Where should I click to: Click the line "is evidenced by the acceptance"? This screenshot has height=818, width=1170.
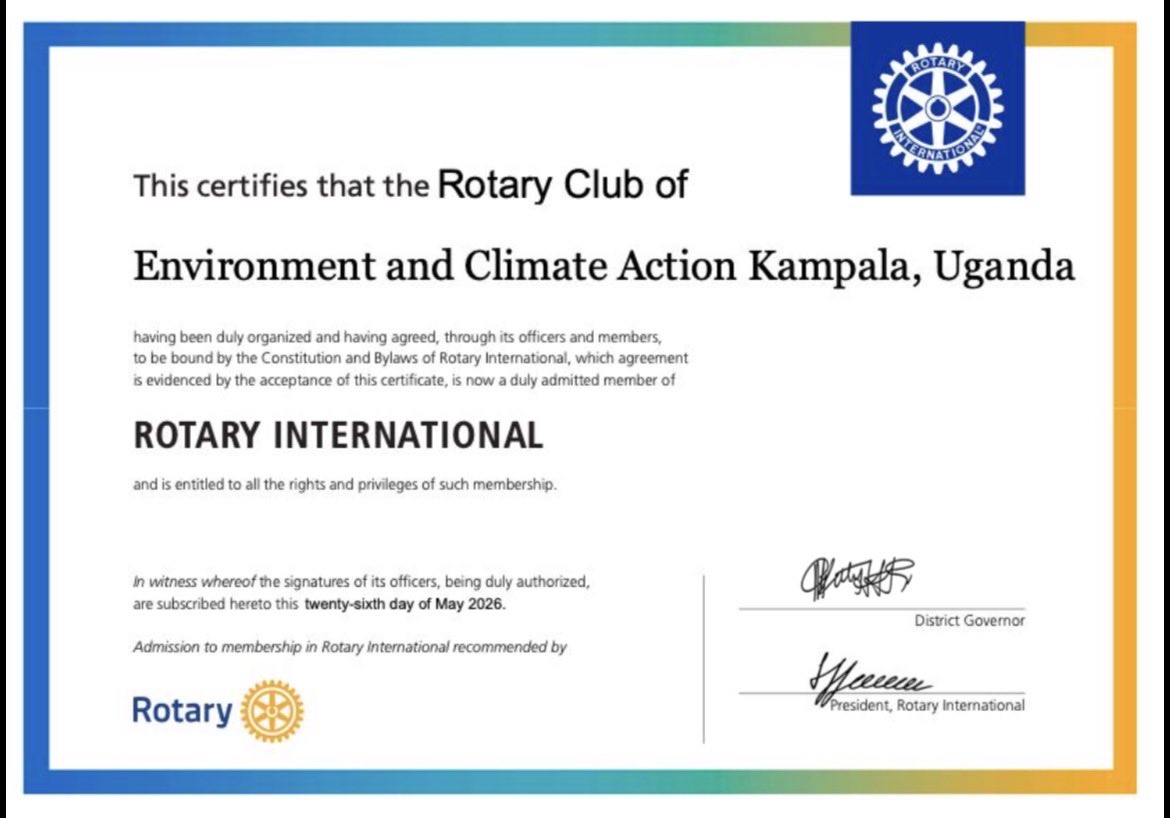point(404,381)
